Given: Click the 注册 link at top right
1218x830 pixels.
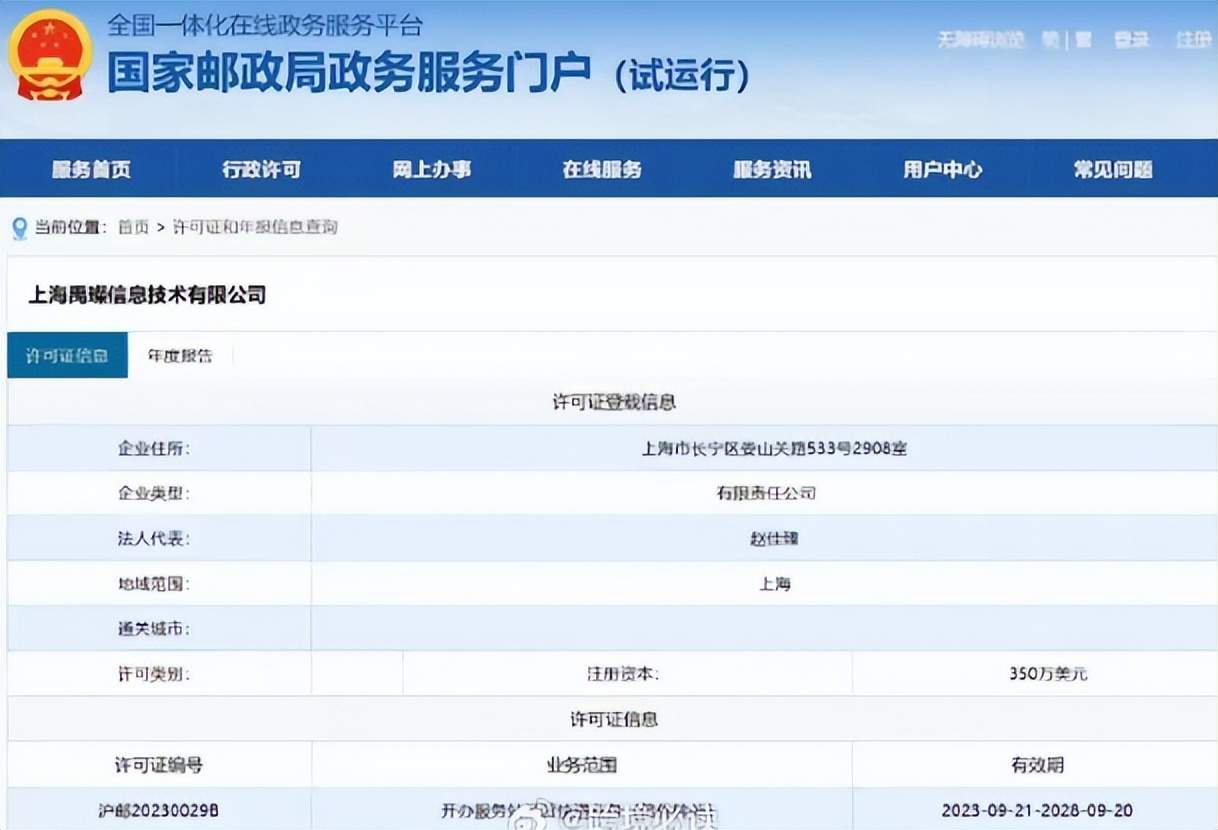Looking at the screenshot, I should pos(1193,40).
